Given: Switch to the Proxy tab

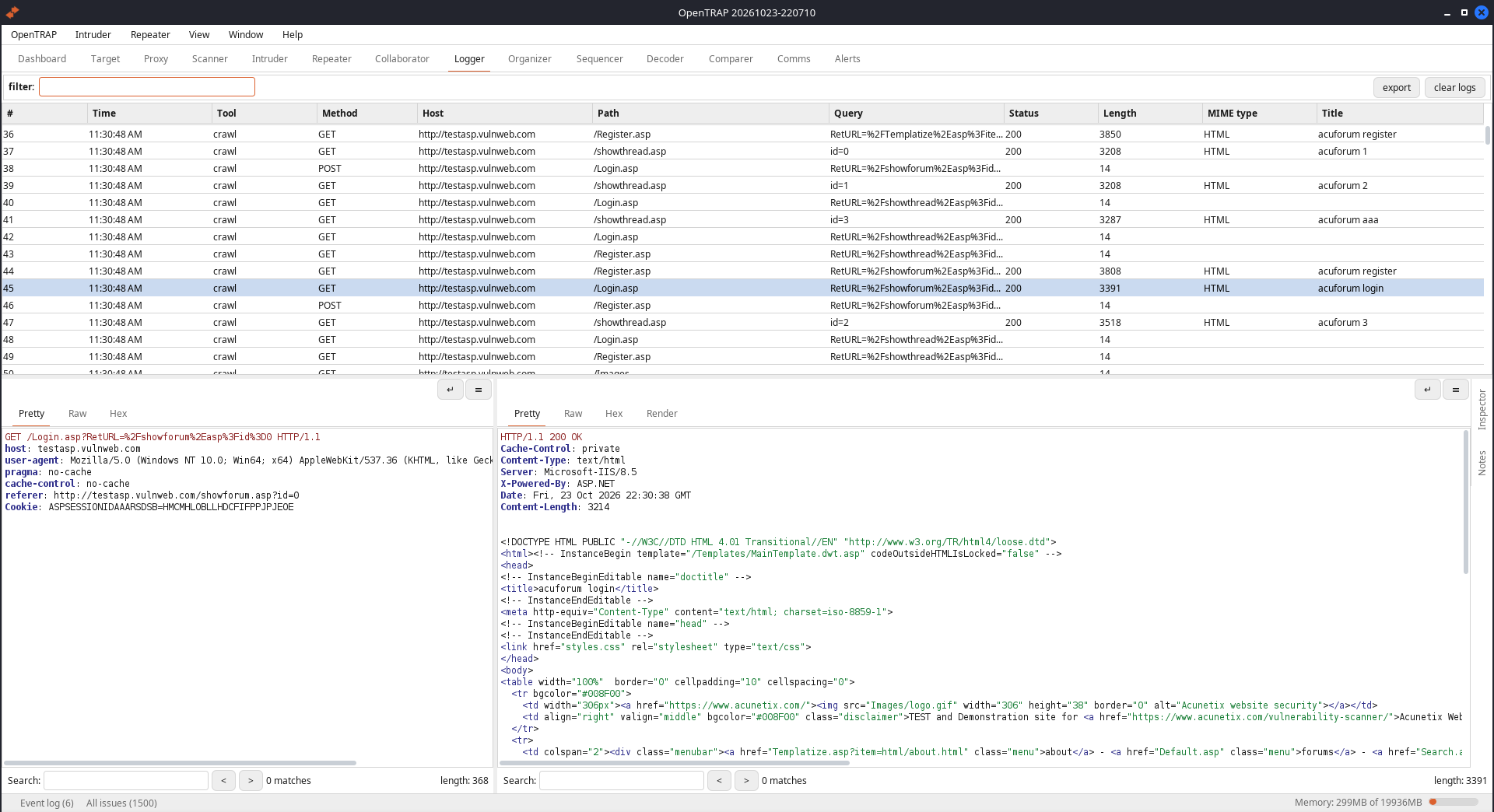Looking at the screenshot, I should point(156,59).
